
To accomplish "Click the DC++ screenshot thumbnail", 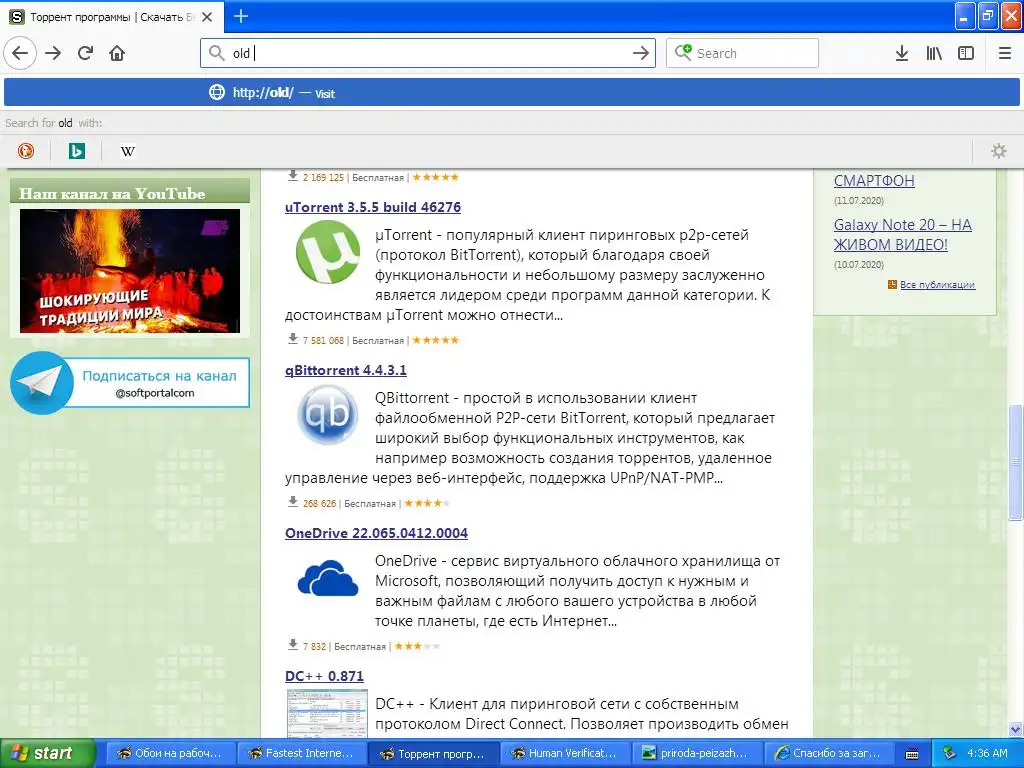I will coord(327,713).
